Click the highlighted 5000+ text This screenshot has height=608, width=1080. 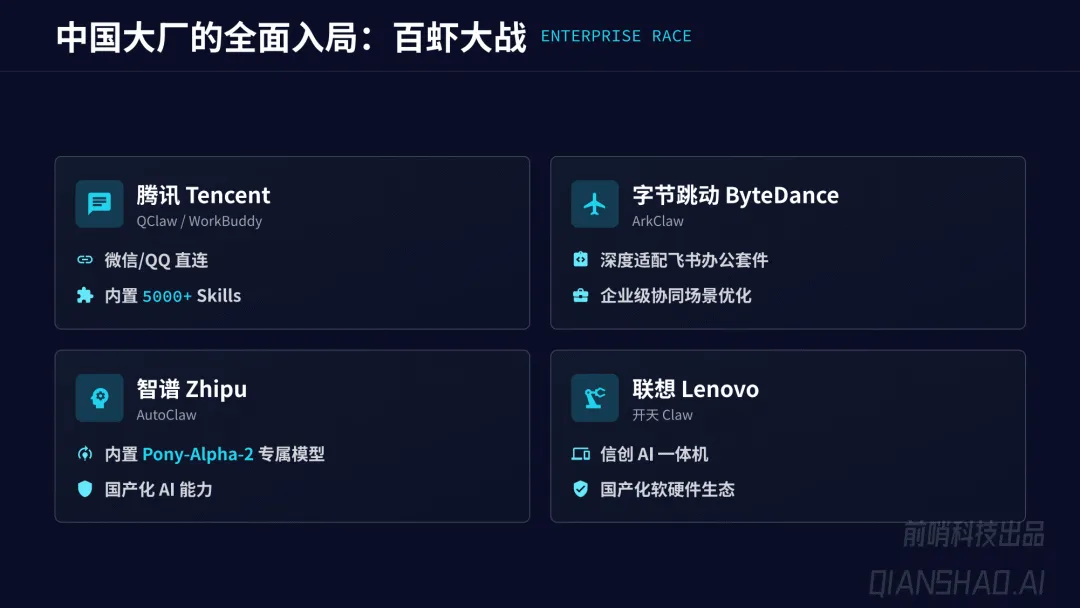166,296
